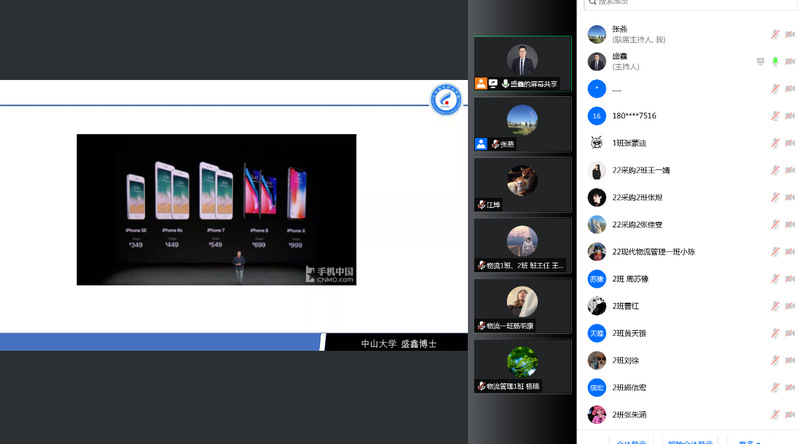Click the iPhone lineup image on shared slide

[216, 209]
